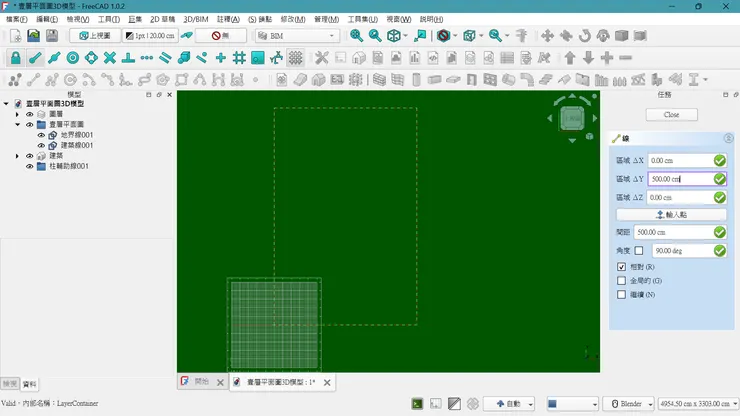Click the snap perpendicular icon
The width and height of the screenshot is (740, 416).
pyautogui.click(x=128, y=58)
